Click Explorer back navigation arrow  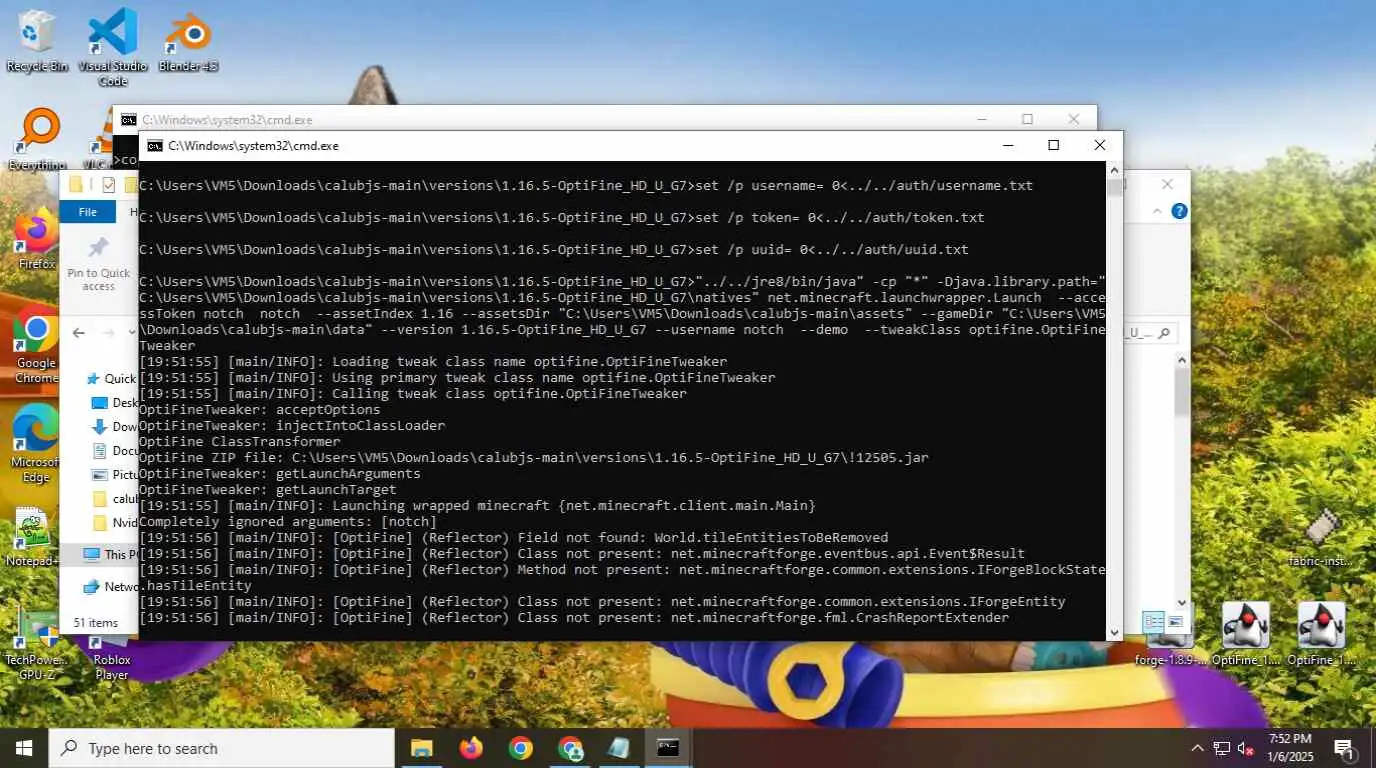click(x=79, y=333)
